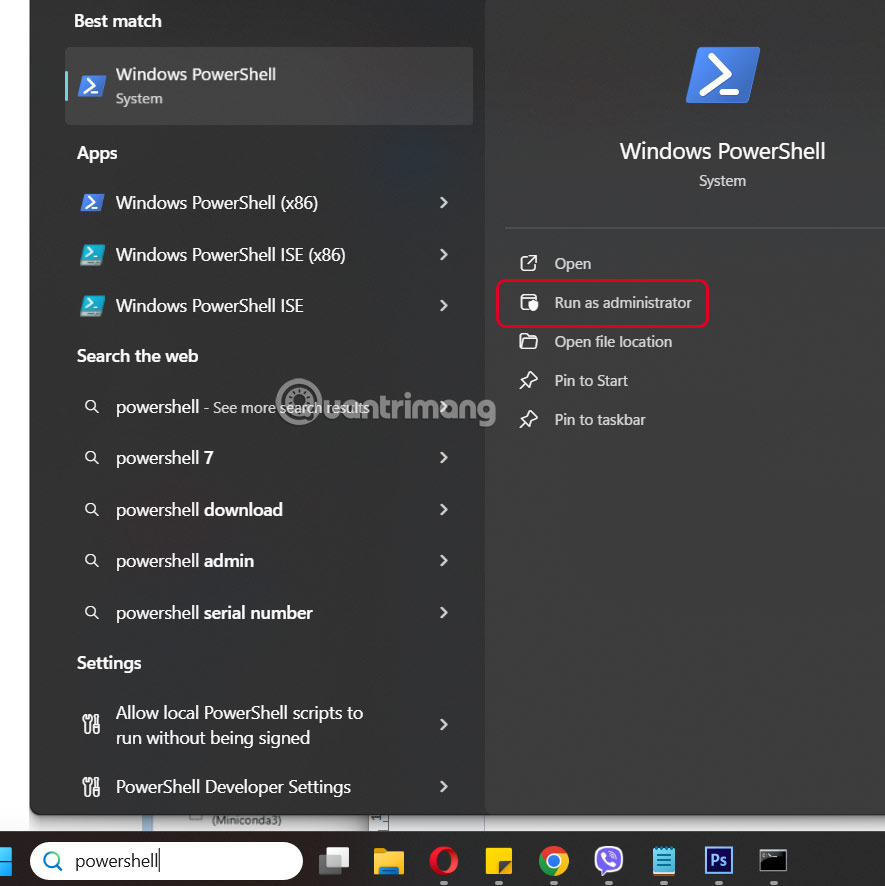The image size is (885, 886).
Task: Open Viber from the taskbar
Action: click(x=608, y=860)
